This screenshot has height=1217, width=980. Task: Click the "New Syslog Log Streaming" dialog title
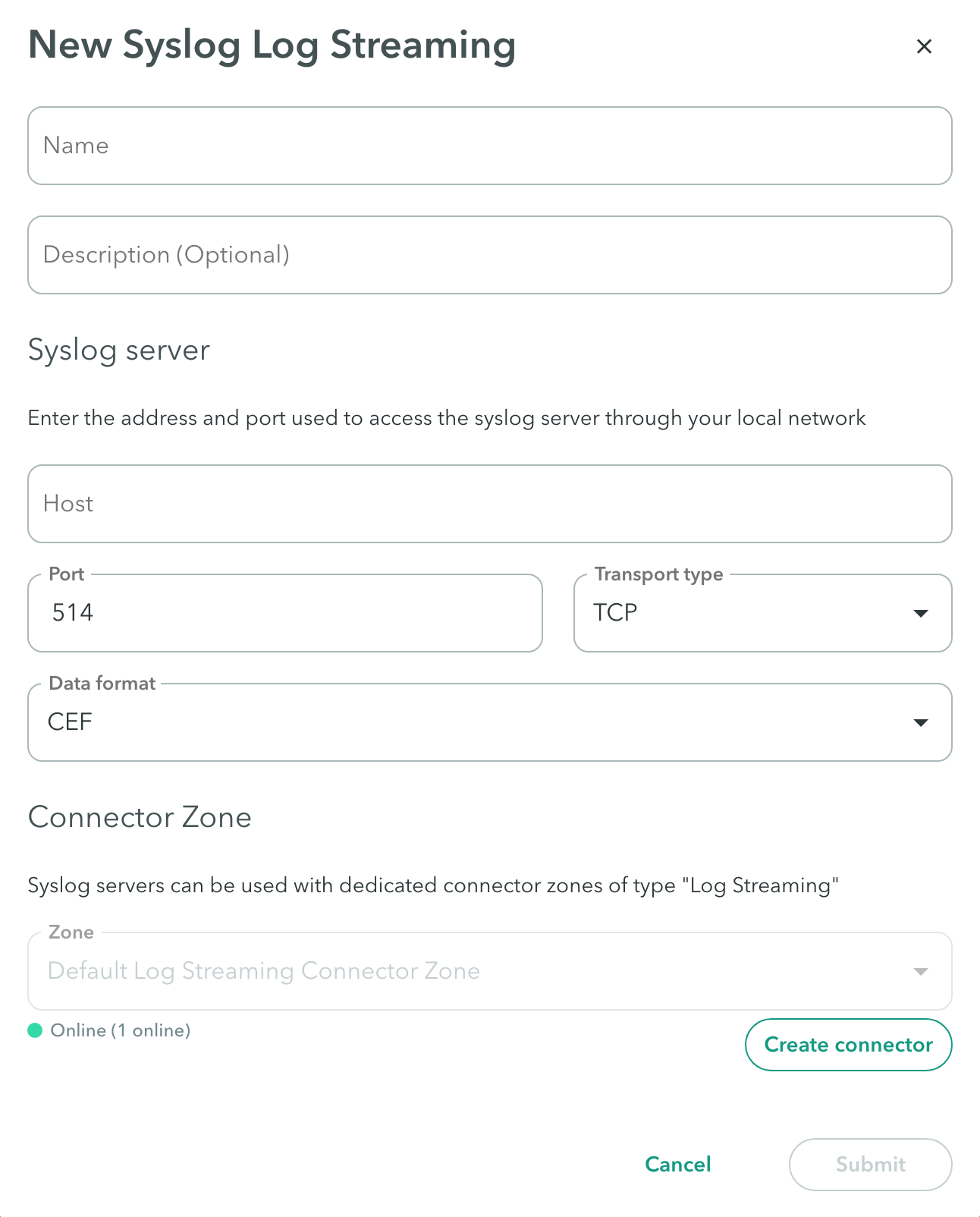tap(272, 45)
